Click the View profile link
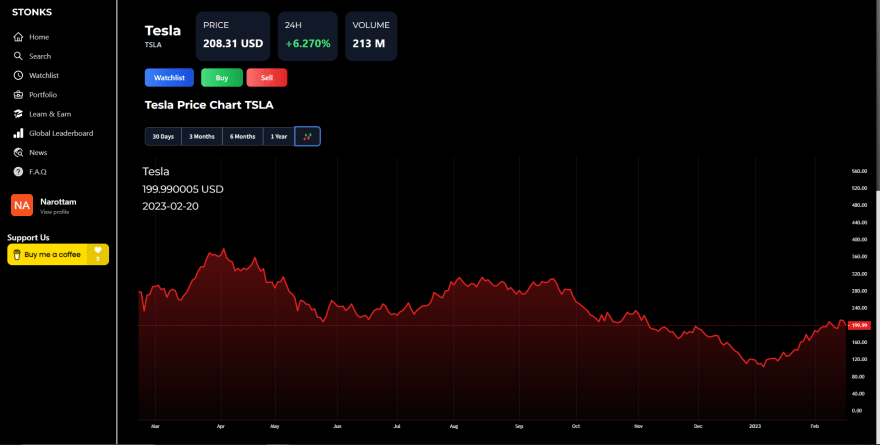The image size is (880, 445). pyautogui.click(x=54, y=212)
